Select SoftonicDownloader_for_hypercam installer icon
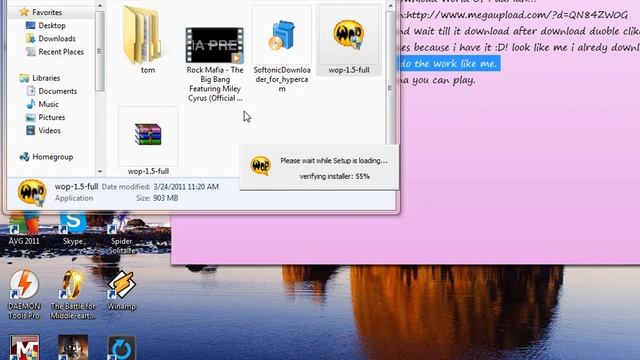Image resolution: width=640 pixels, height=360 pixels. click(x=282, y=36)
